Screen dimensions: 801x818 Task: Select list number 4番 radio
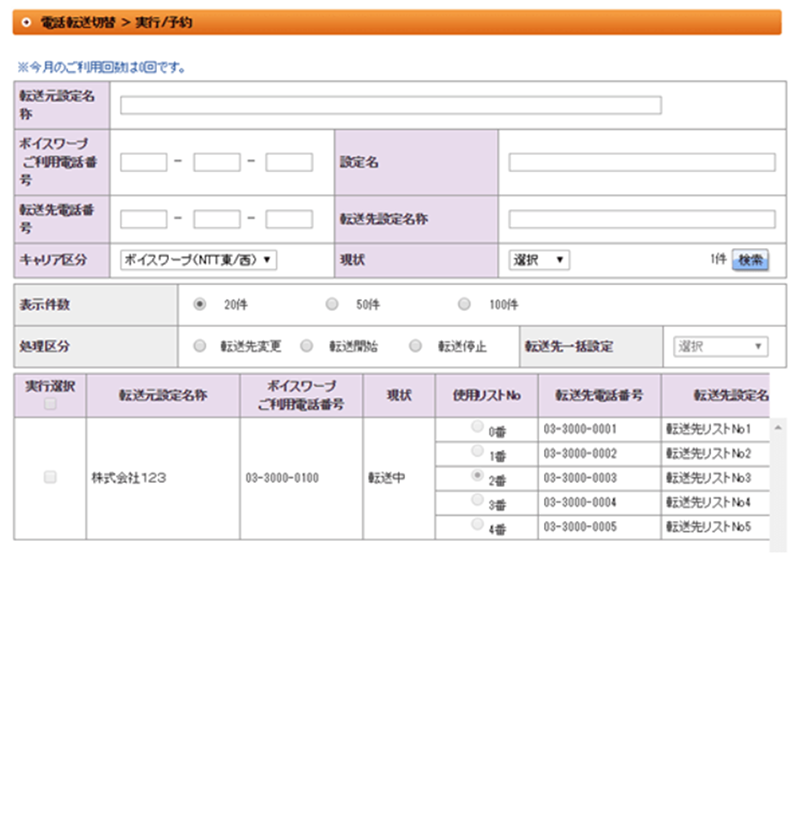(477, 524)
